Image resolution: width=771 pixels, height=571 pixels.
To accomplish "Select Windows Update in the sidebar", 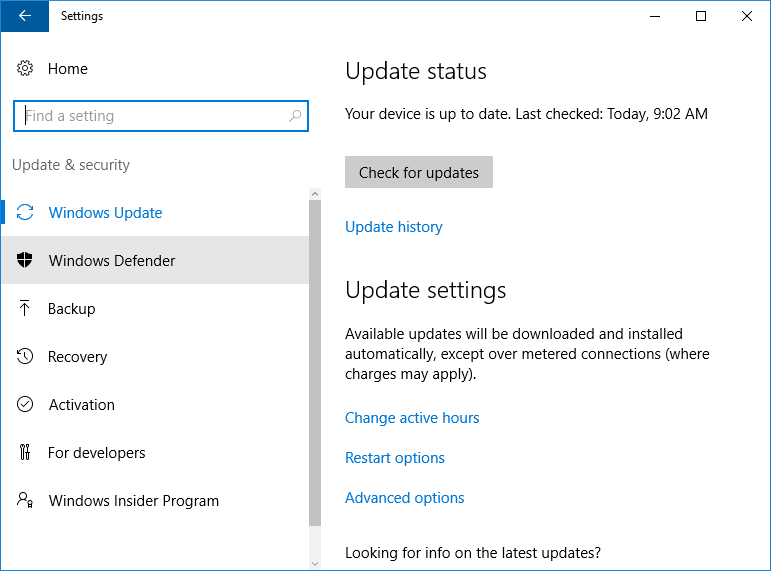I will [155, 212].
